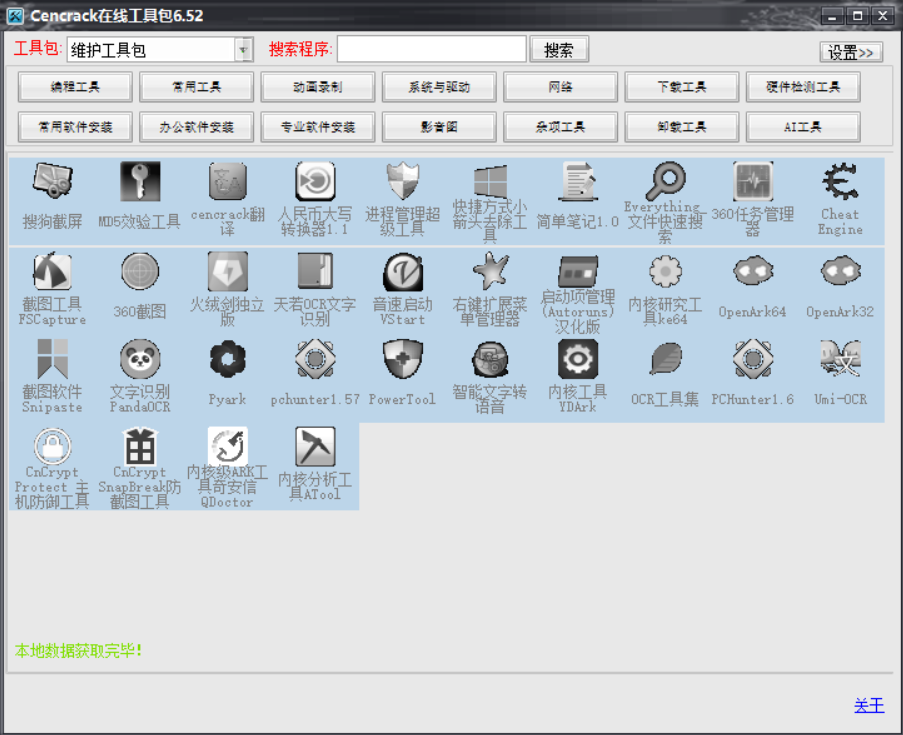Switch to 动画录制 category
903x735 pixels.
pyautogui.click(x=318, y=87)
